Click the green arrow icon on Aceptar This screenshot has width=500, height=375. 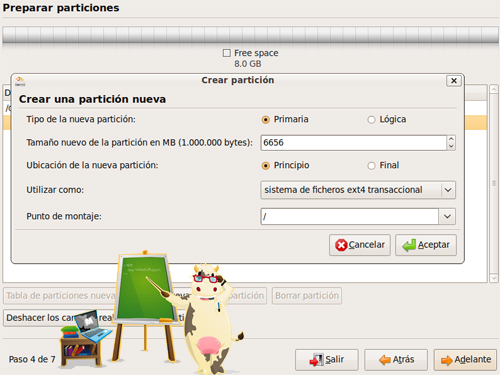[409, 245]
